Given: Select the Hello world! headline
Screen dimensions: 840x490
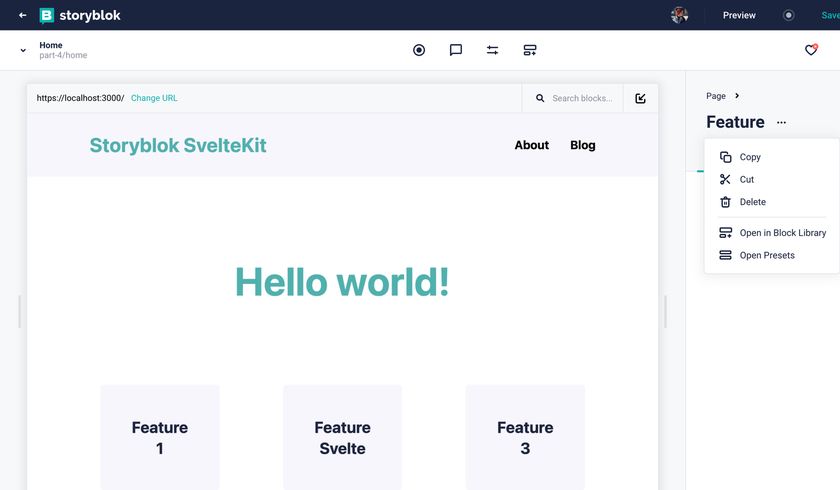Looking at the screenshot, I should 342,282.
